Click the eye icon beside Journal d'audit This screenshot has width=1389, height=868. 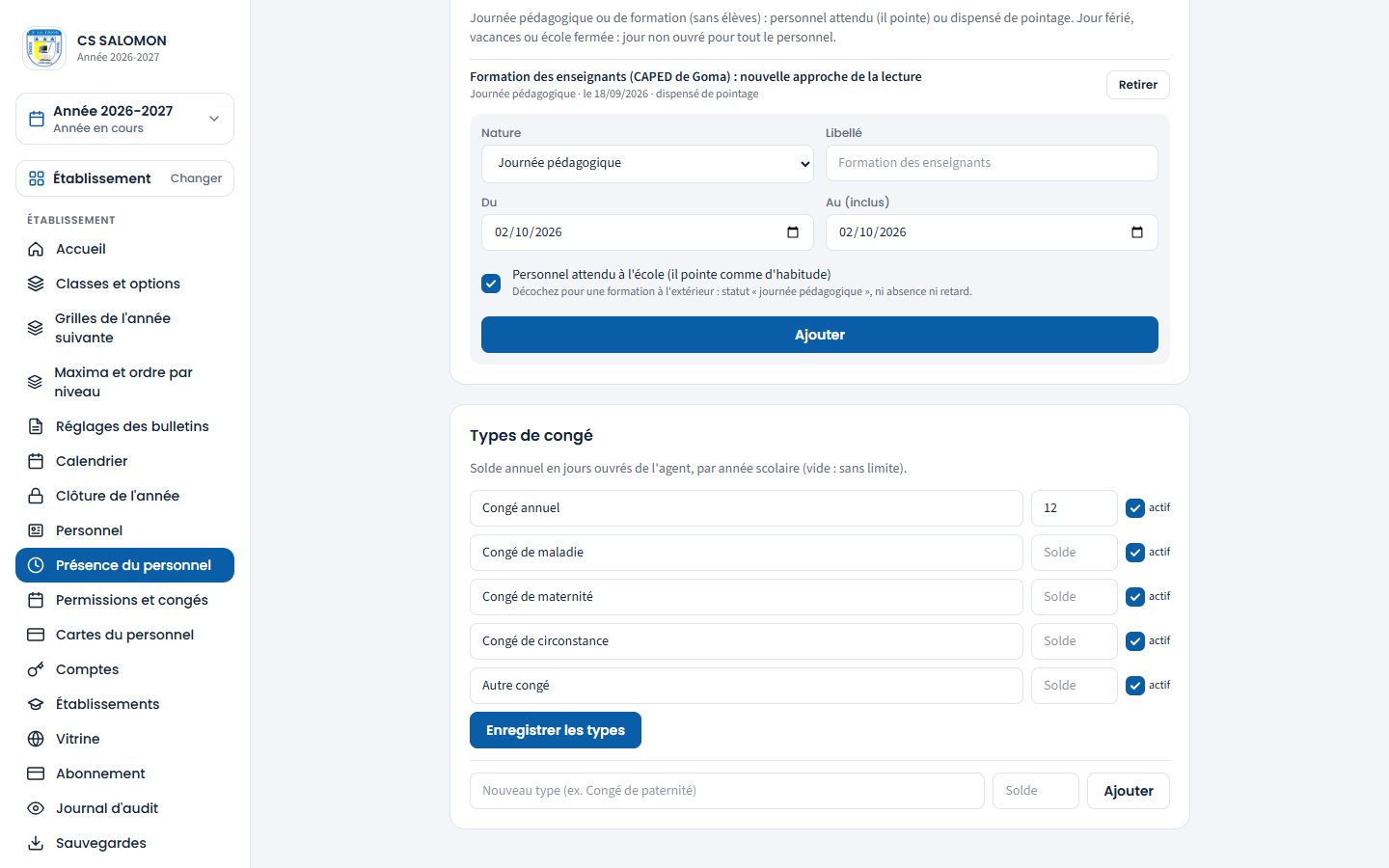click(x=36, y=808)
